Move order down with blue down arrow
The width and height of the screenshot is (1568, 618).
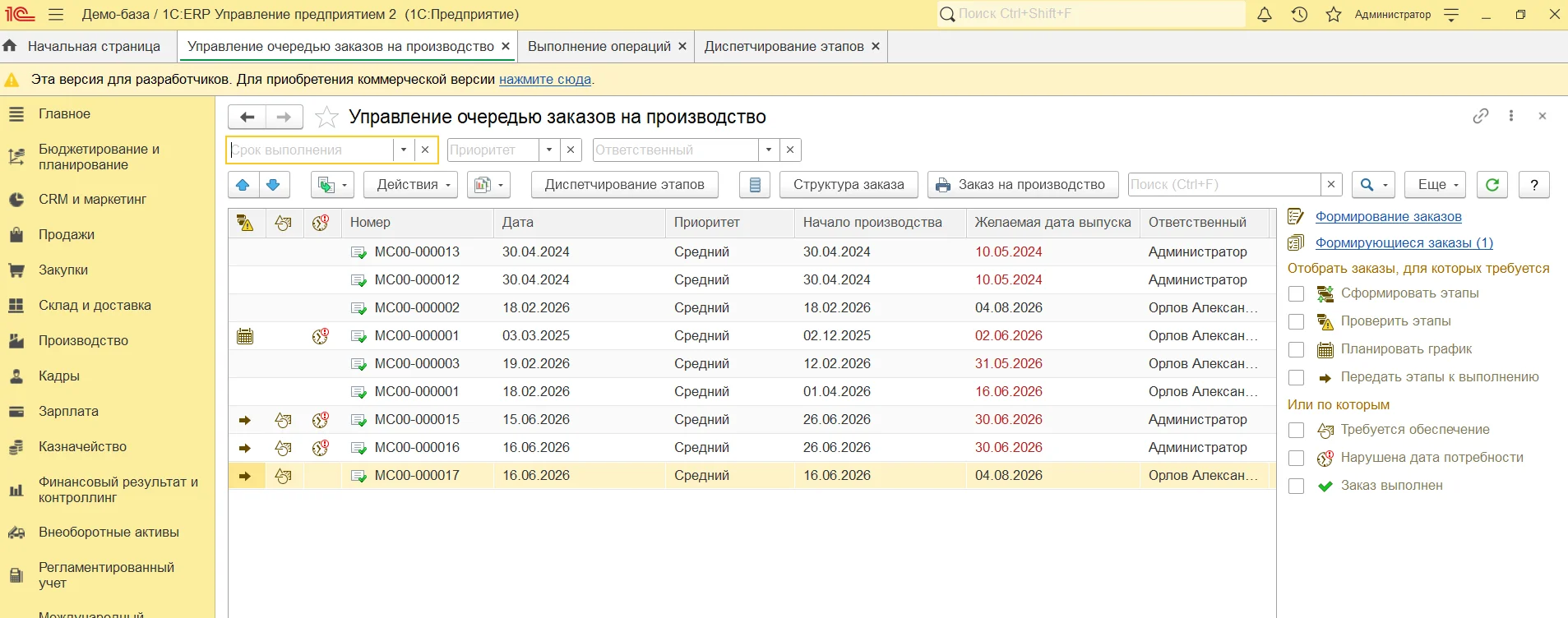click(x=274, y=185)
